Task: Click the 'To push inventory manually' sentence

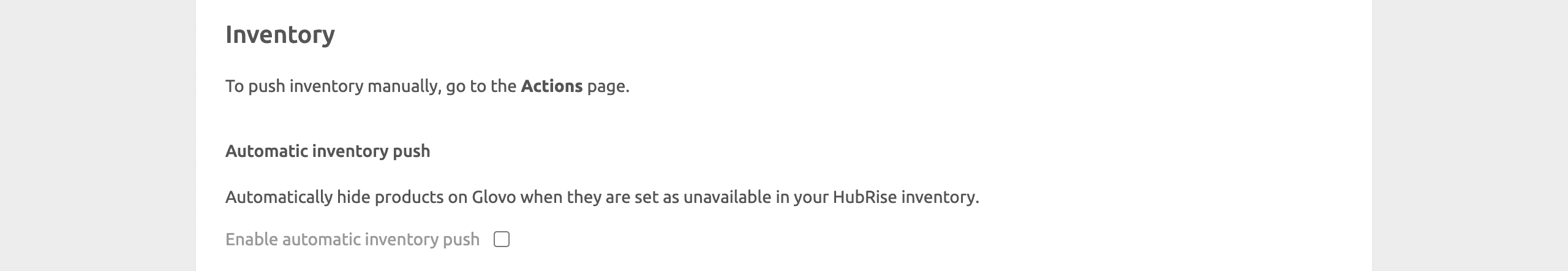Action: pyautogui.click(x=427, y=86)
